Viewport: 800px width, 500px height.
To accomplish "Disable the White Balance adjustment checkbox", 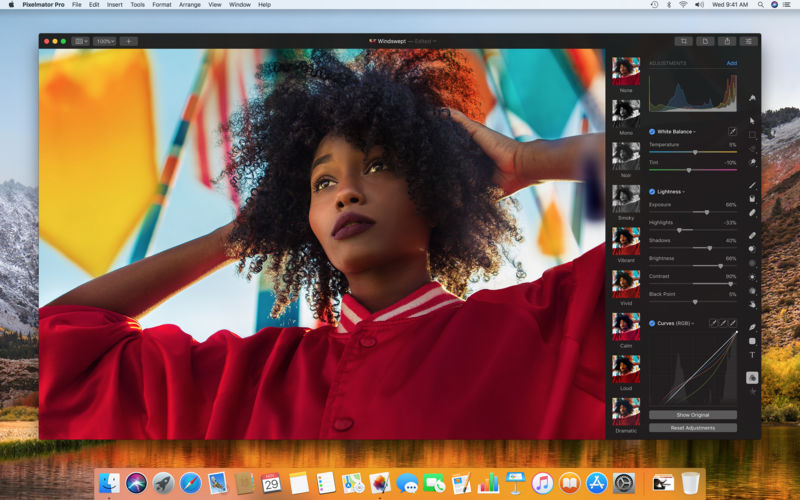I will [652, 132].
